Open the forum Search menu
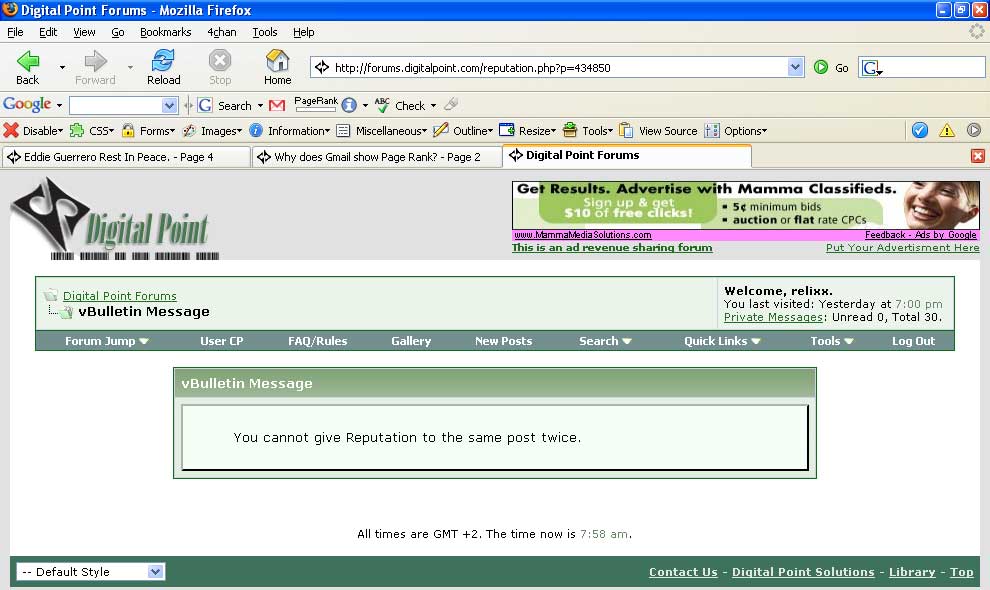Screen dimensions: 990x590 point(605,341)
